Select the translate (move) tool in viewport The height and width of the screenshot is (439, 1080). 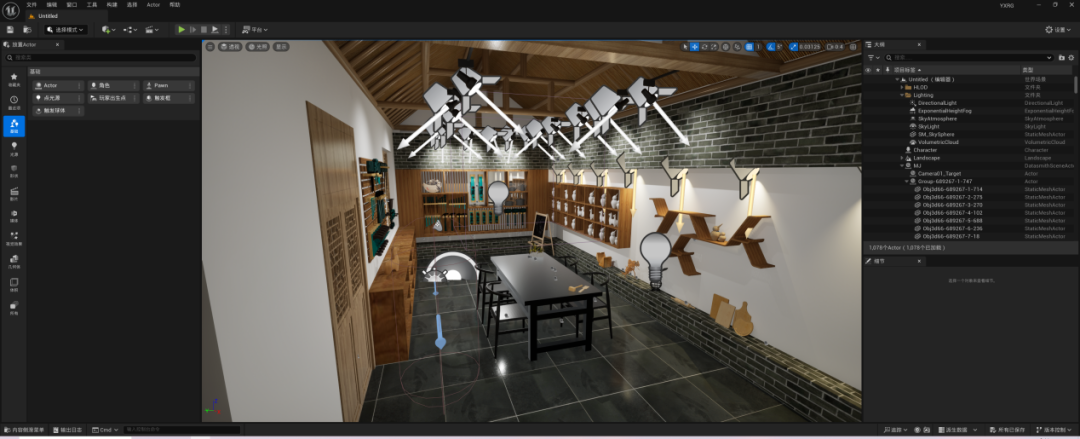[x=694, y=47]
